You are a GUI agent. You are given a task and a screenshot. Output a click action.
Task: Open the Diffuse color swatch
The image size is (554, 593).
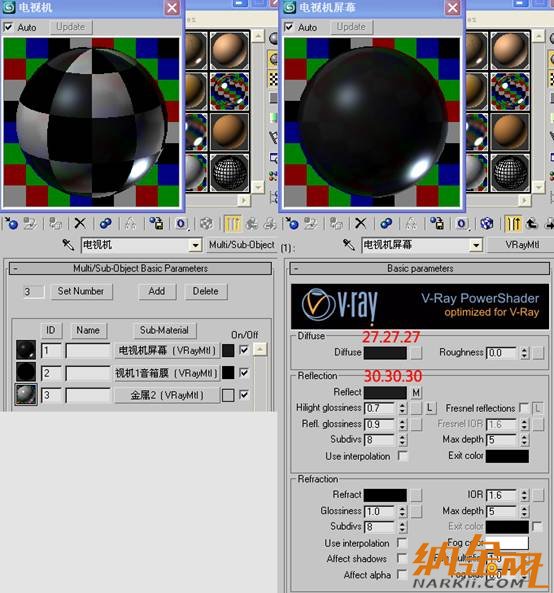(385, 353)
